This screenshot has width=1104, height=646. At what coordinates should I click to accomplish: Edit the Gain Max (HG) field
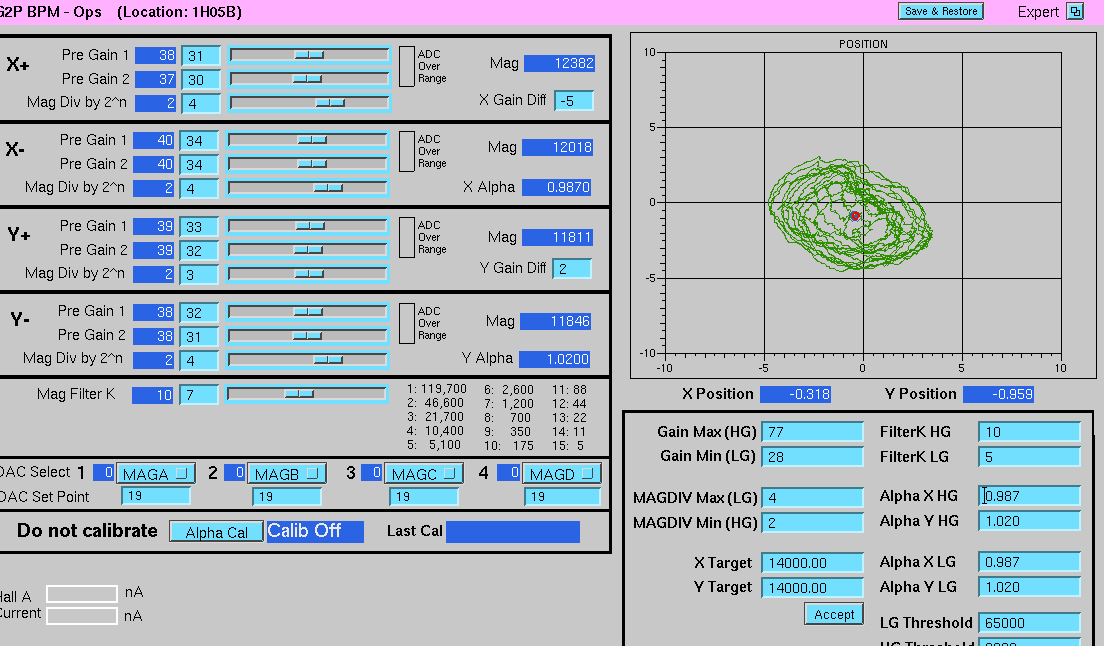coord(813,431)
